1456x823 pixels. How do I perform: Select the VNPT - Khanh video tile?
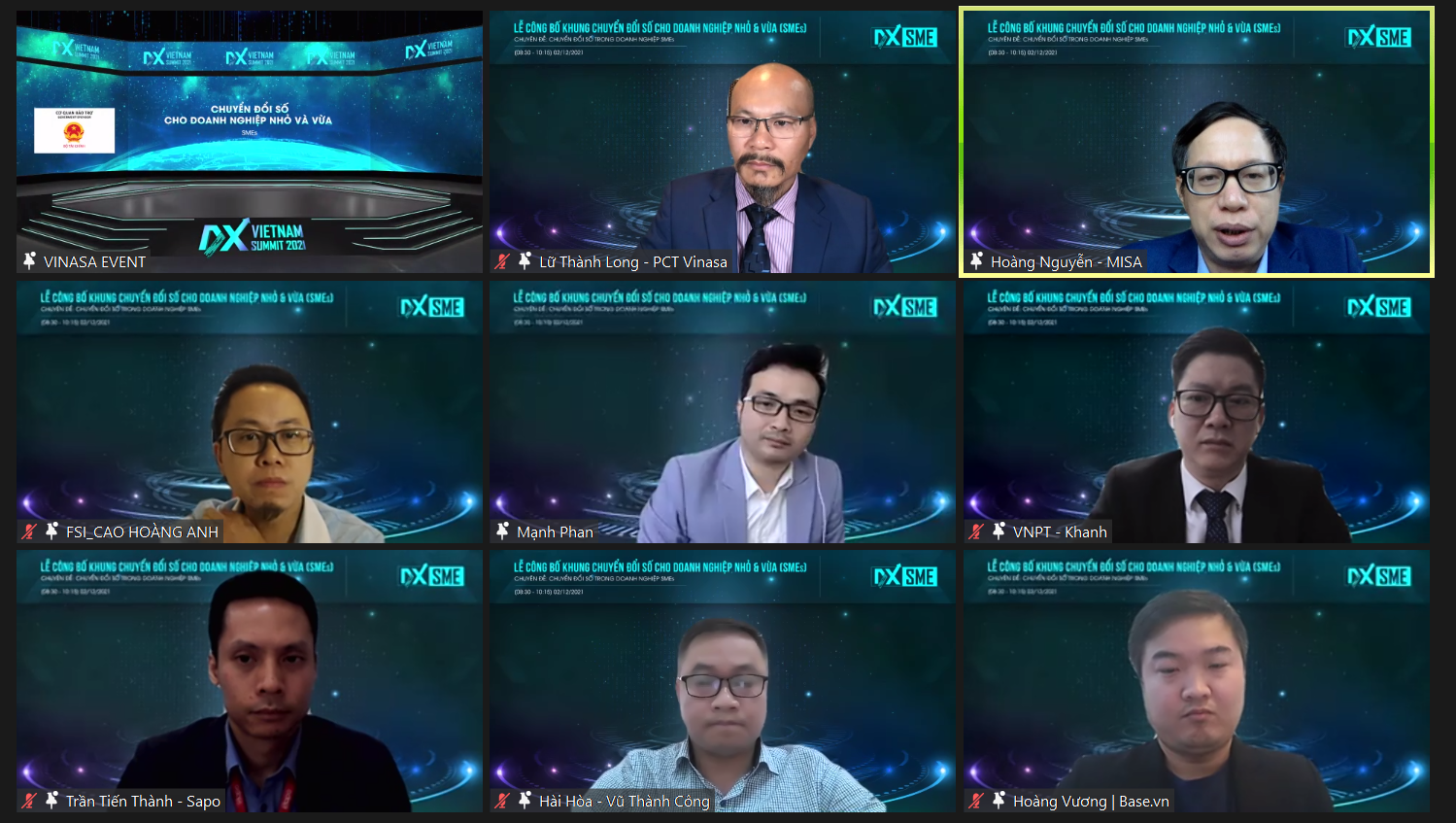coord(1197,412)
